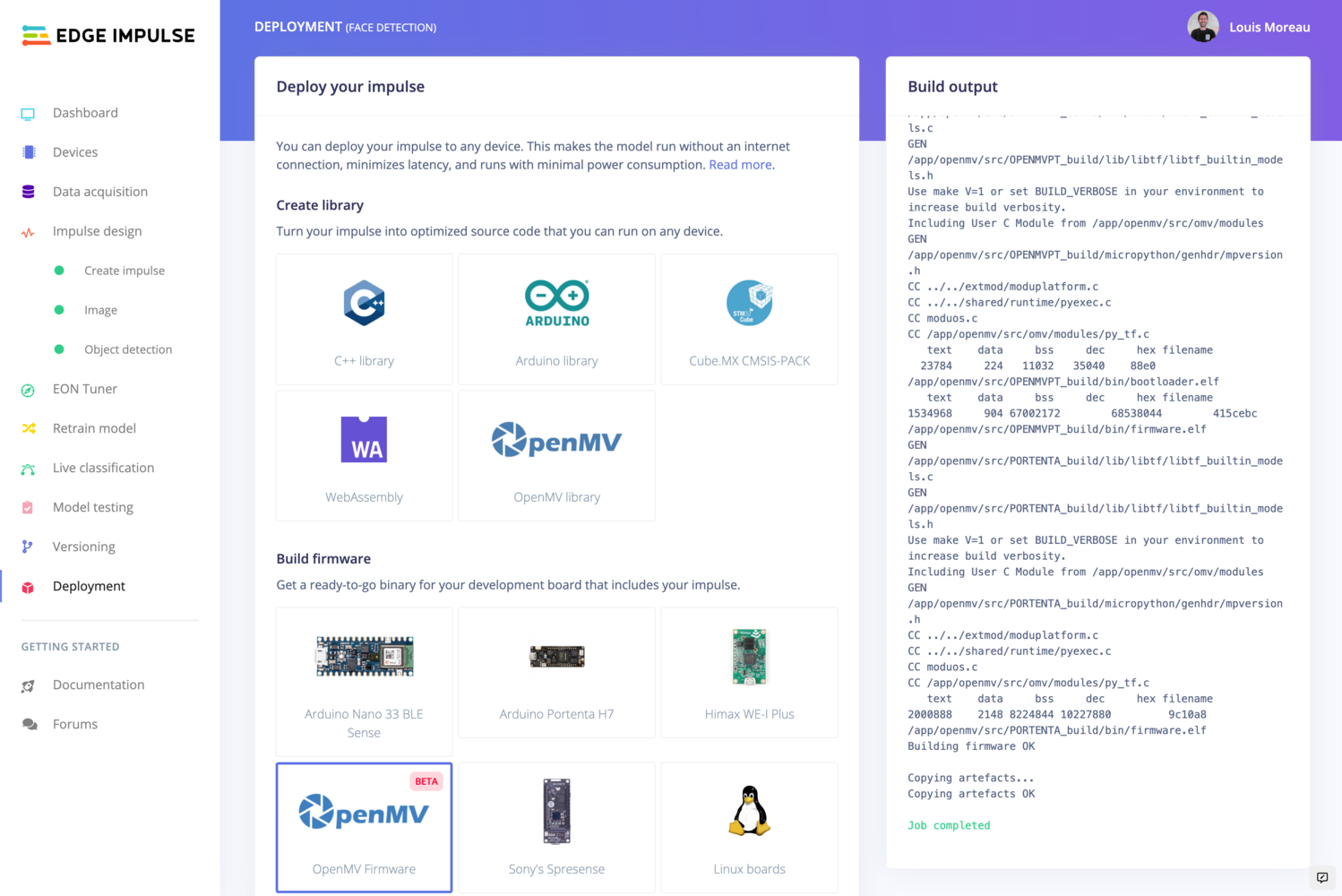Open Live classification page
The height and width of the screenshot is (896, 1342).
(x=104, y=468)
